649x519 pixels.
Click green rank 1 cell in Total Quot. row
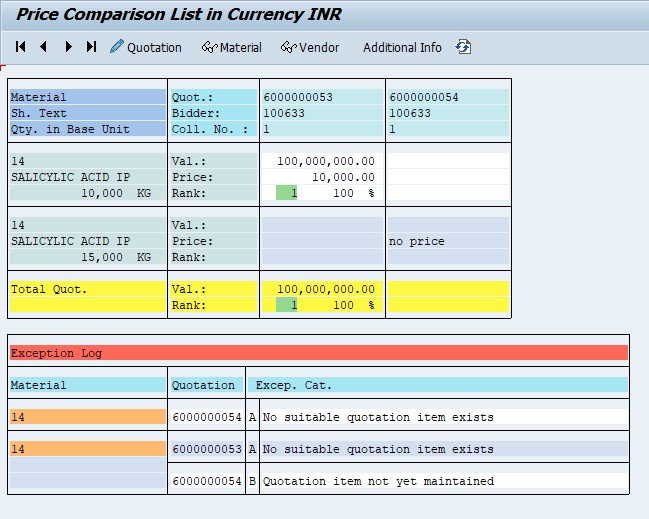tap(286, 305)
